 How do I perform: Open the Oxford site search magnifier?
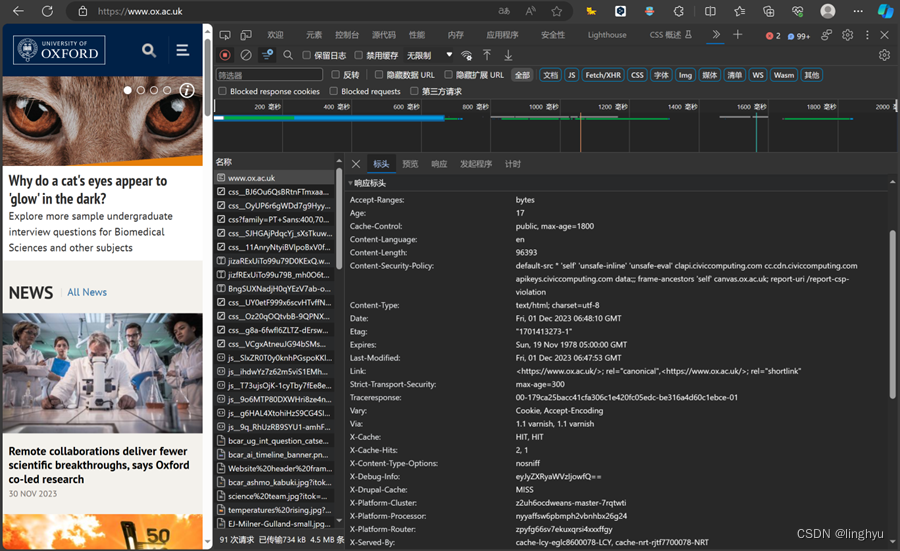coord(149,51)
